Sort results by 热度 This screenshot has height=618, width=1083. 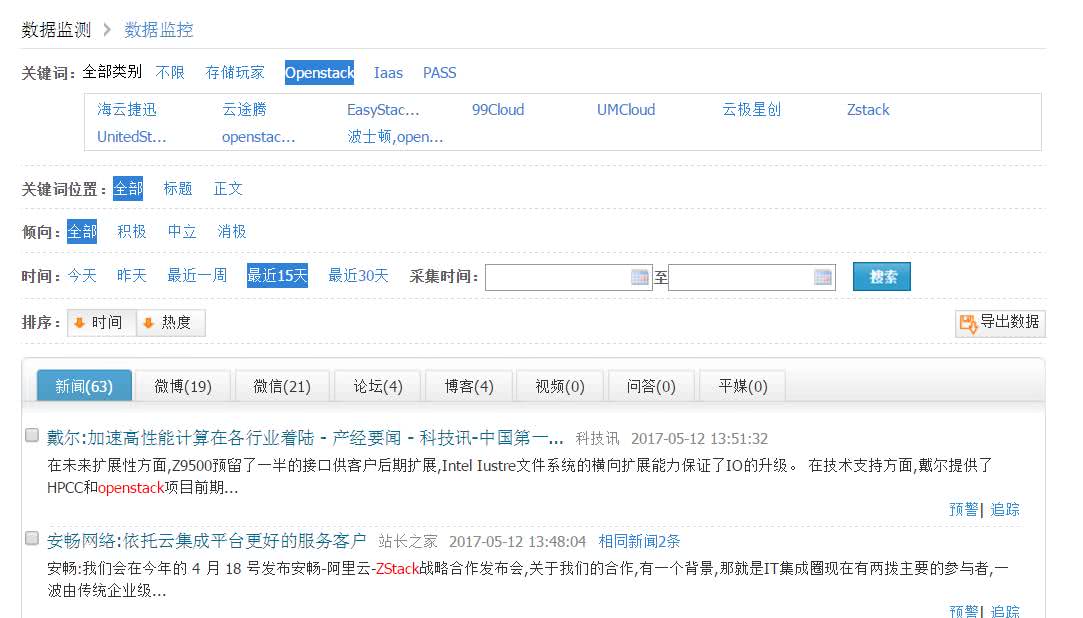tap(171, 322)
